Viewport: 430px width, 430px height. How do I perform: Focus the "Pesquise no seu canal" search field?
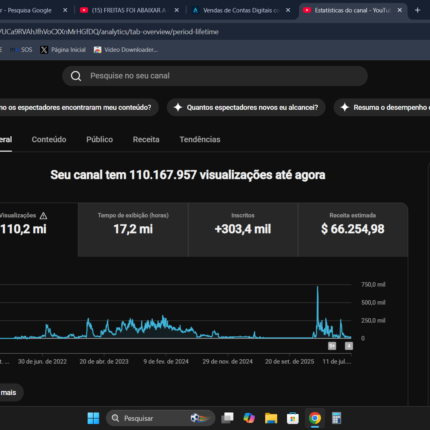pyautogui.click(x=215, y=76)
